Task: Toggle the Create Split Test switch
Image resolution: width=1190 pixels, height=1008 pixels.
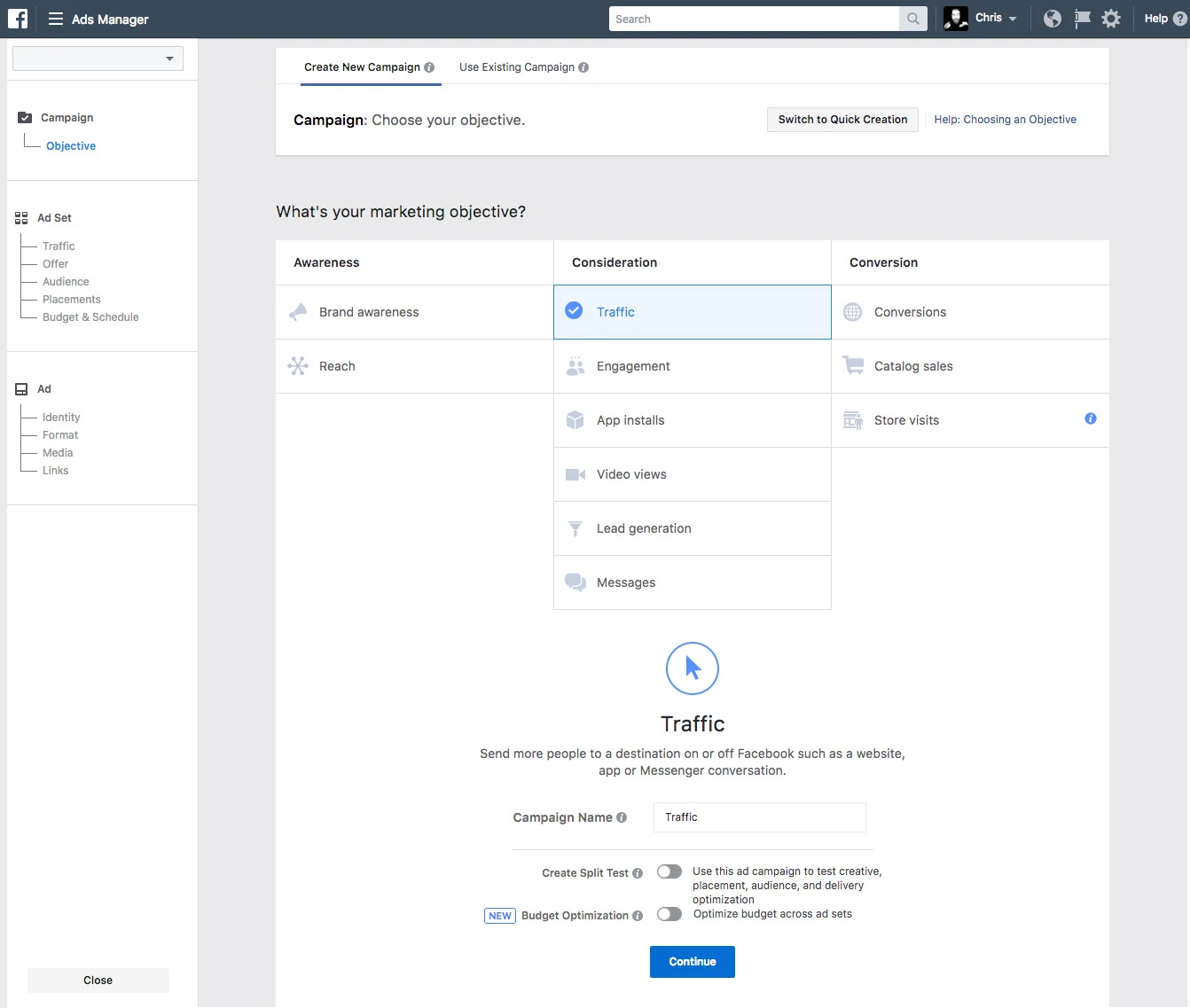Action: click(669, 871)
